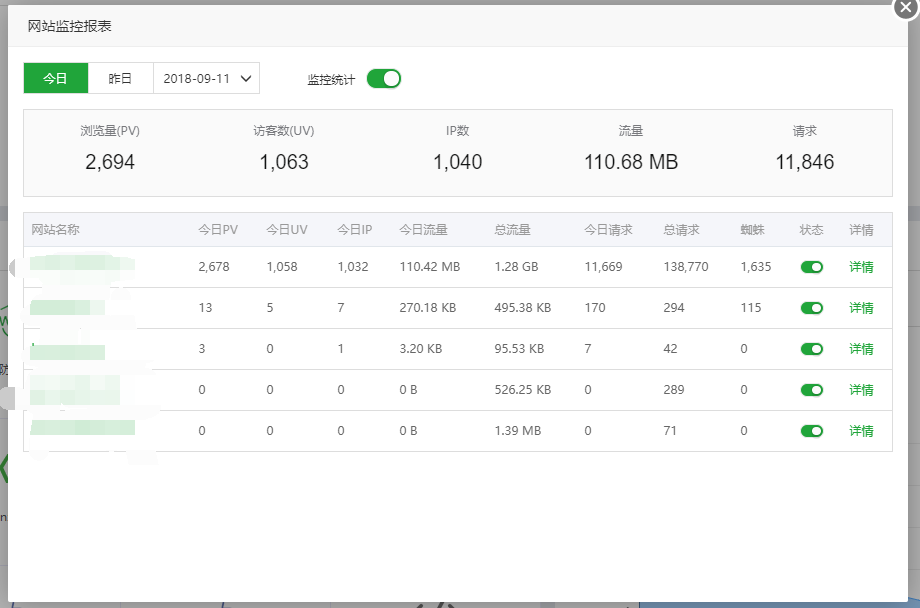920x608 pixels.
Task: Click the 总流量 column header
Action: [512, 229]
